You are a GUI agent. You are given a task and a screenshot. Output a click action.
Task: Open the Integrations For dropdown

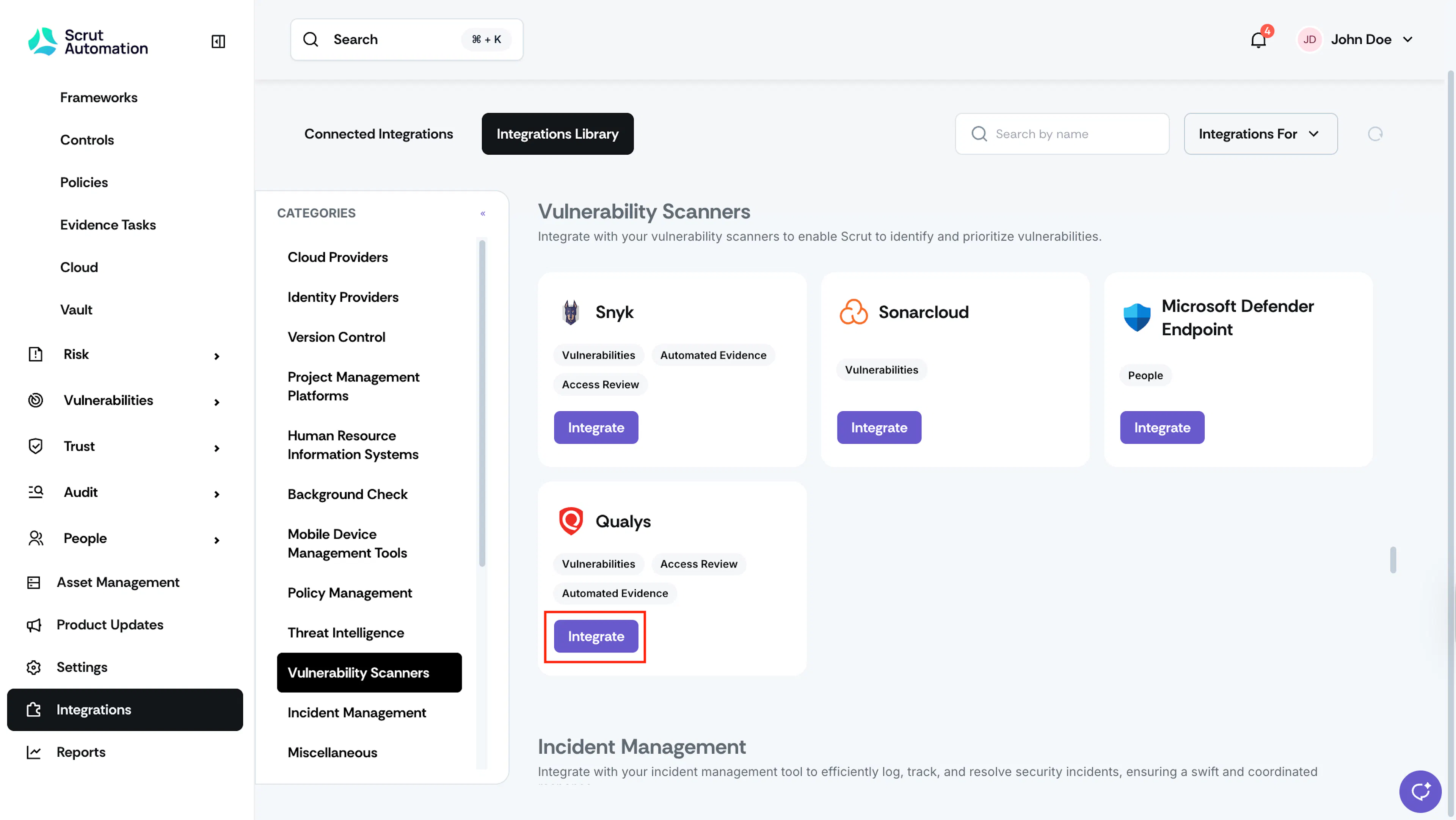[x=1260, y=134]
